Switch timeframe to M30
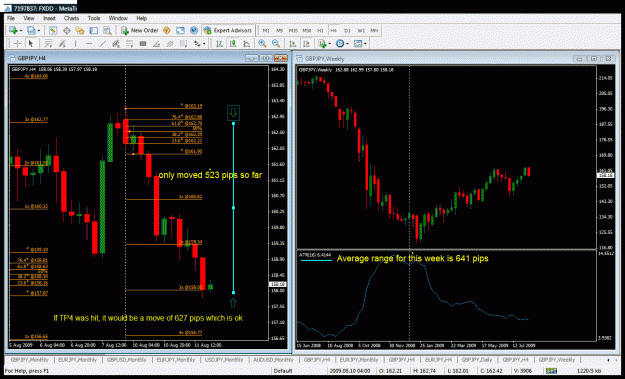This screenshot has height=379, width=625. click(307, 30)
